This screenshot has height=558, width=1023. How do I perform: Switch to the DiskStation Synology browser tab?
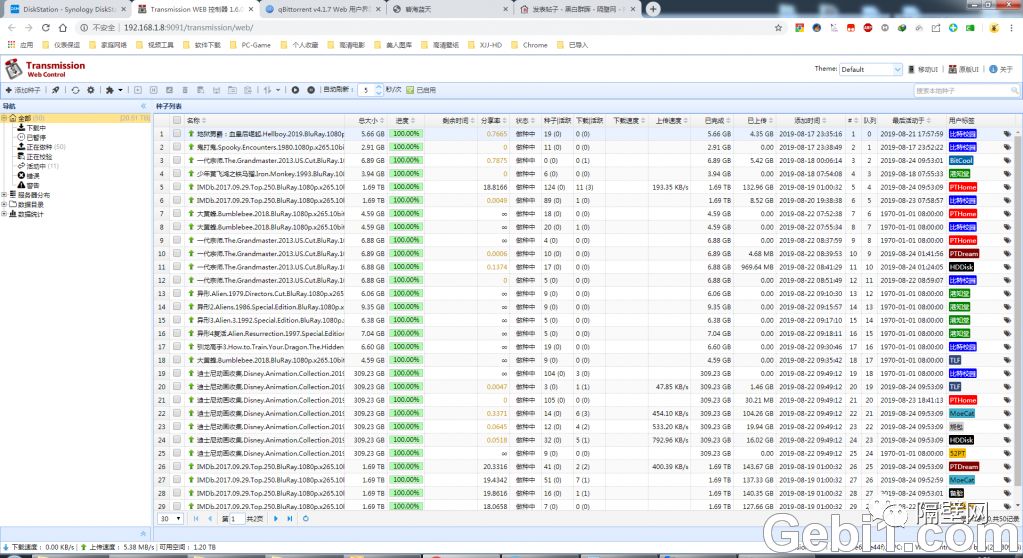[x=67, y=9]
